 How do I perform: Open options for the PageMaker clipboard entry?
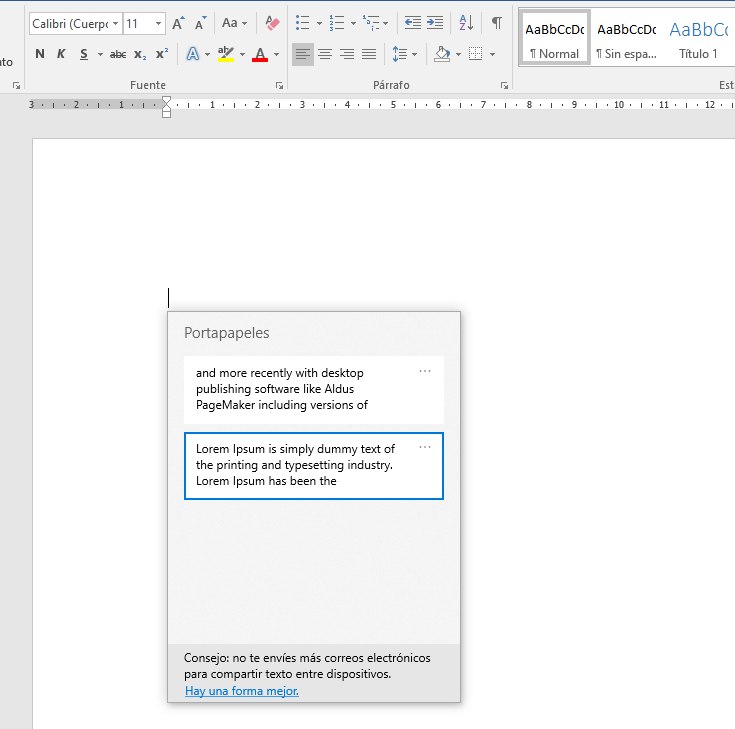click(425, 371)
